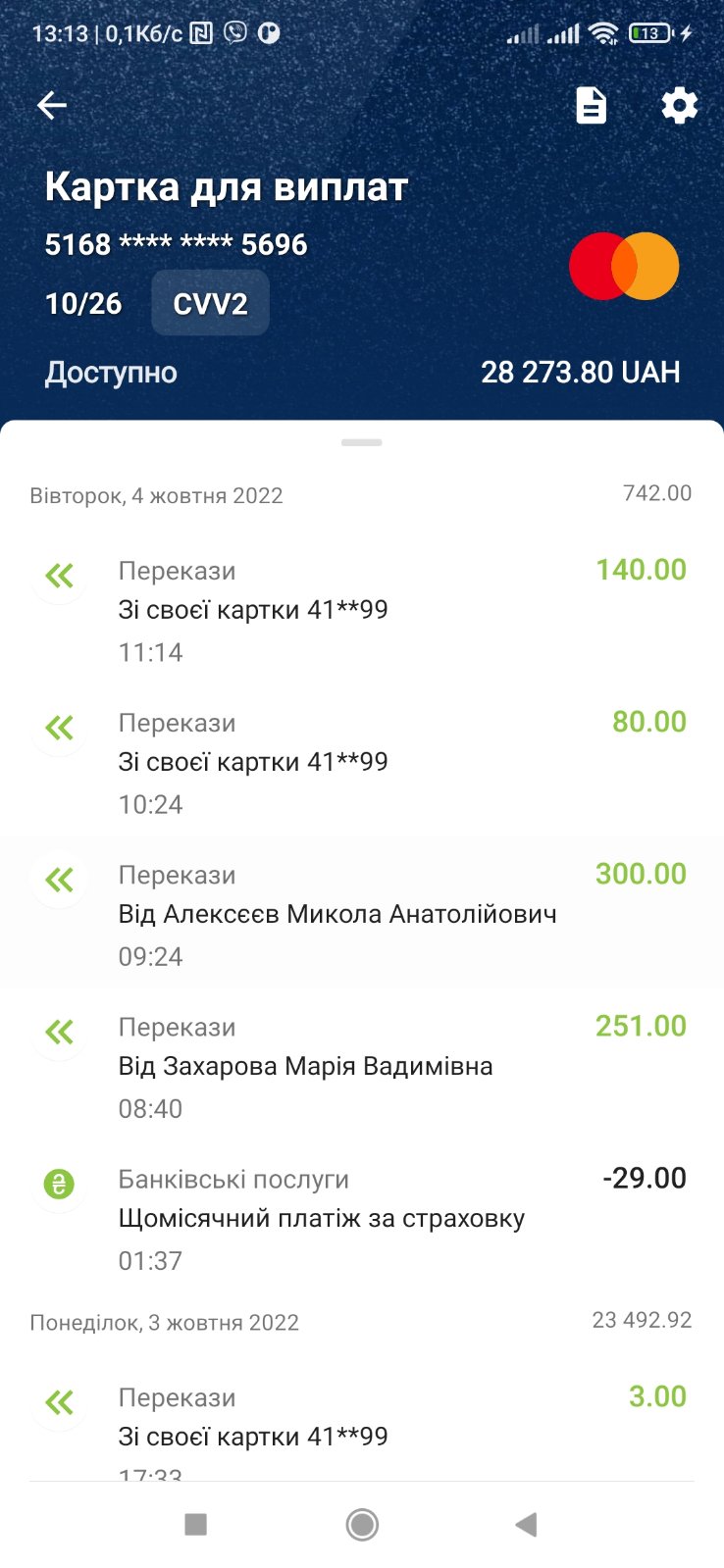724x1568 pixels.
Task: Select the Вівторок, 4 жовтня 2022 header
Action: 157,496
